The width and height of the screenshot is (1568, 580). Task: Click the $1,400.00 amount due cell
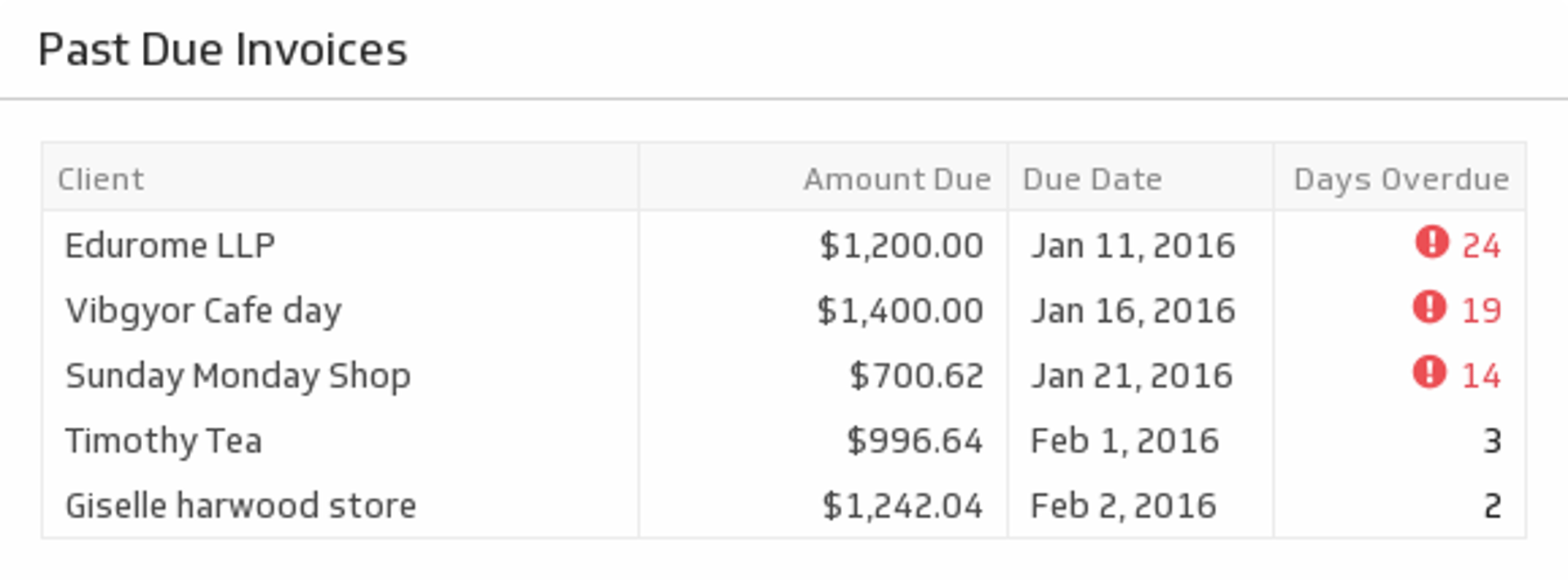click(x=900, y=310)
